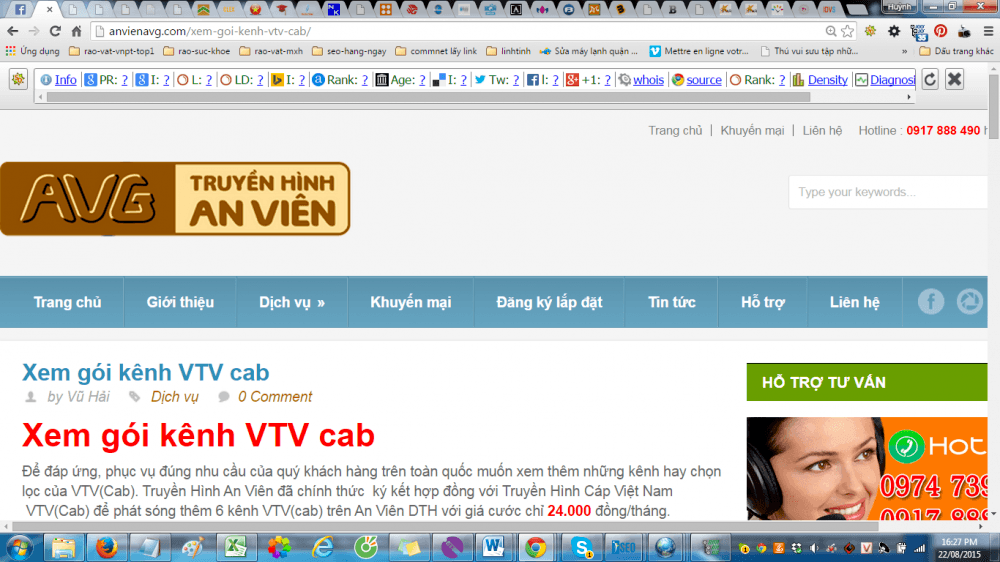Open Firefox from the taskbar
The image size is (1000, 562).
click(x=106, y=548)
